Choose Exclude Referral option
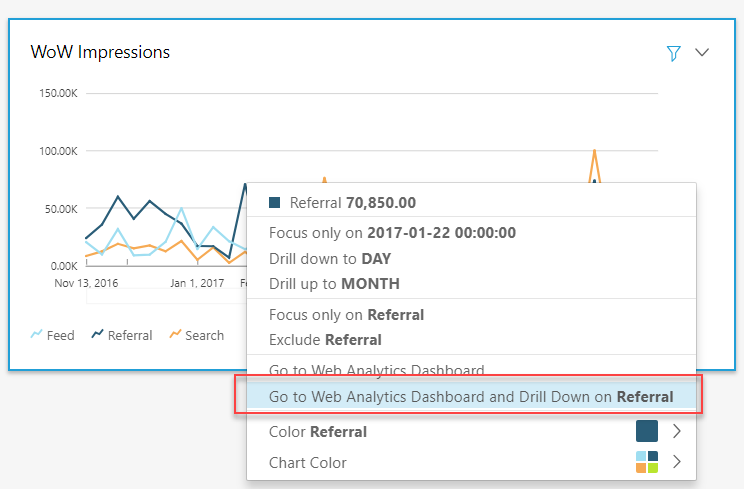Image resolution: width=744 pixels, height=489 pixels. [x=325, y=340]
